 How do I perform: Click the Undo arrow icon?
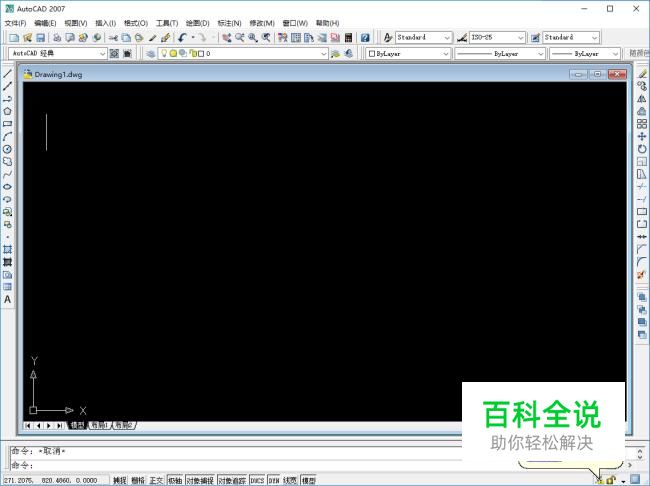point(182,38)
